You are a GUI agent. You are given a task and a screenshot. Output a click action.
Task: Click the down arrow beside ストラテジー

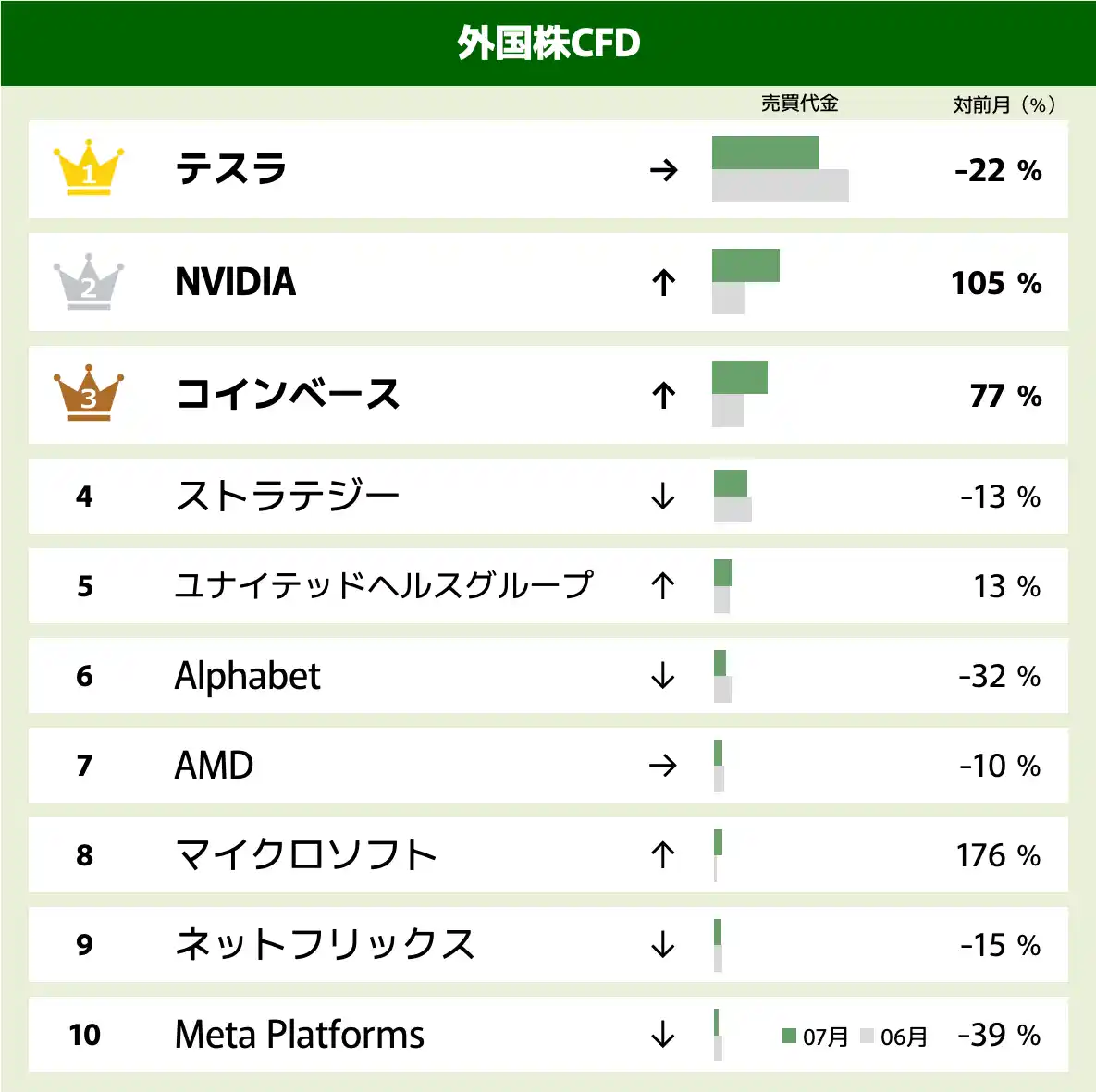pos(663,497)
